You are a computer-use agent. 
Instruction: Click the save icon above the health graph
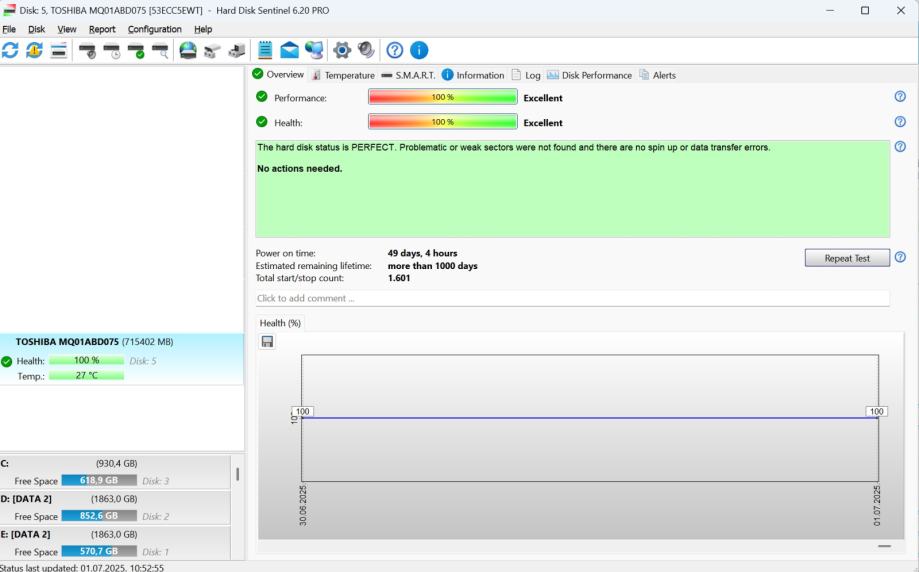pyautogui.click(x=267, y=342)
